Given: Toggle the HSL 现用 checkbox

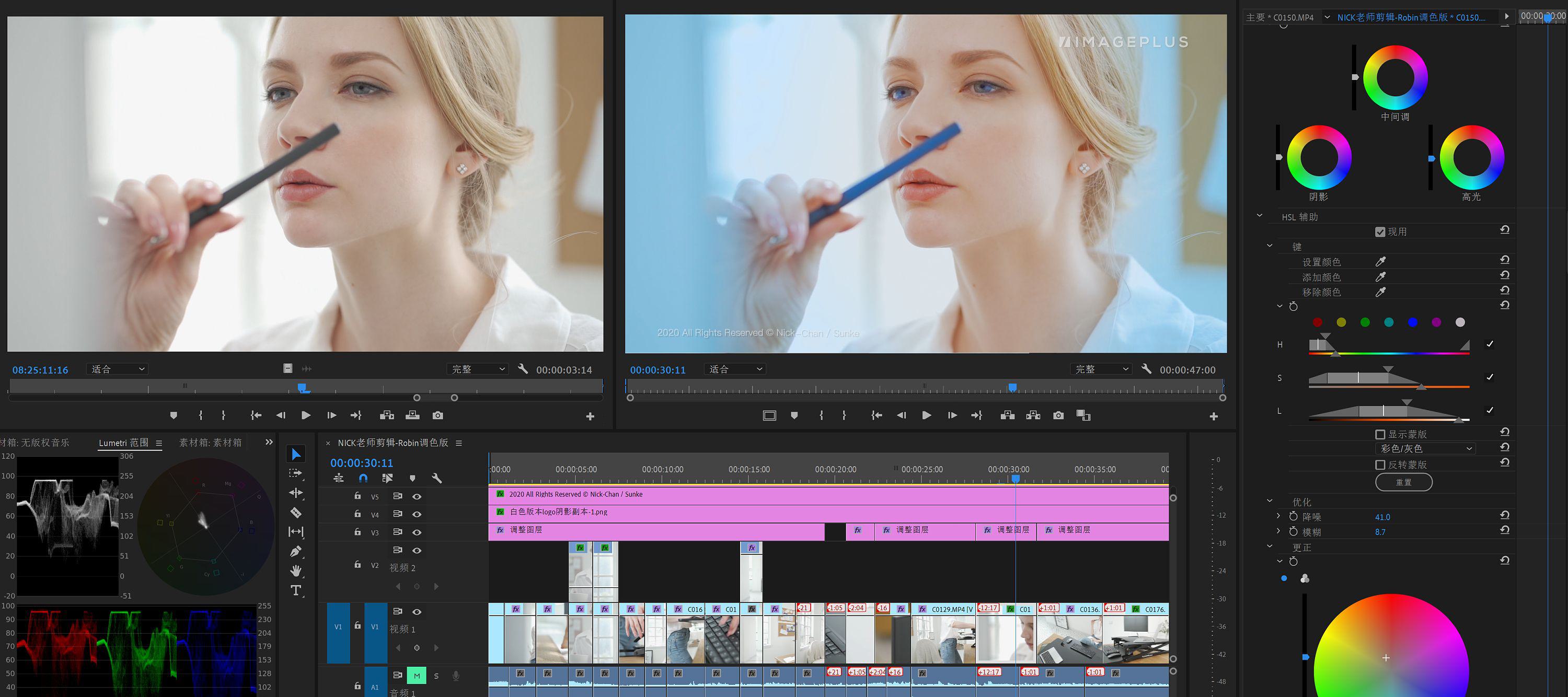Looking at the screenshot, I should [1380, 232].
